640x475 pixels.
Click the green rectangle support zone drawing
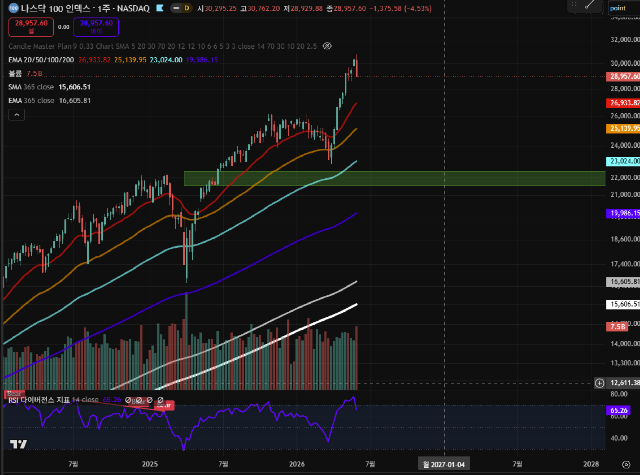[394, 178]
